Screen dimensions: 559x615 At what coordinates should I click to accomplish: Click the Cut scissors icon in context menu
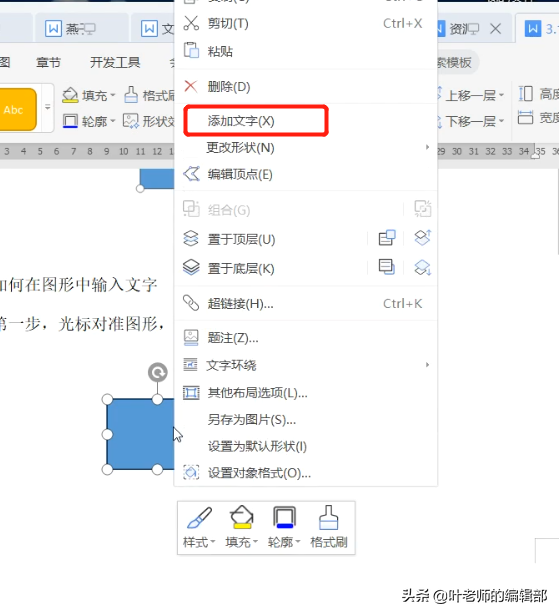click(x=191, y=23)
